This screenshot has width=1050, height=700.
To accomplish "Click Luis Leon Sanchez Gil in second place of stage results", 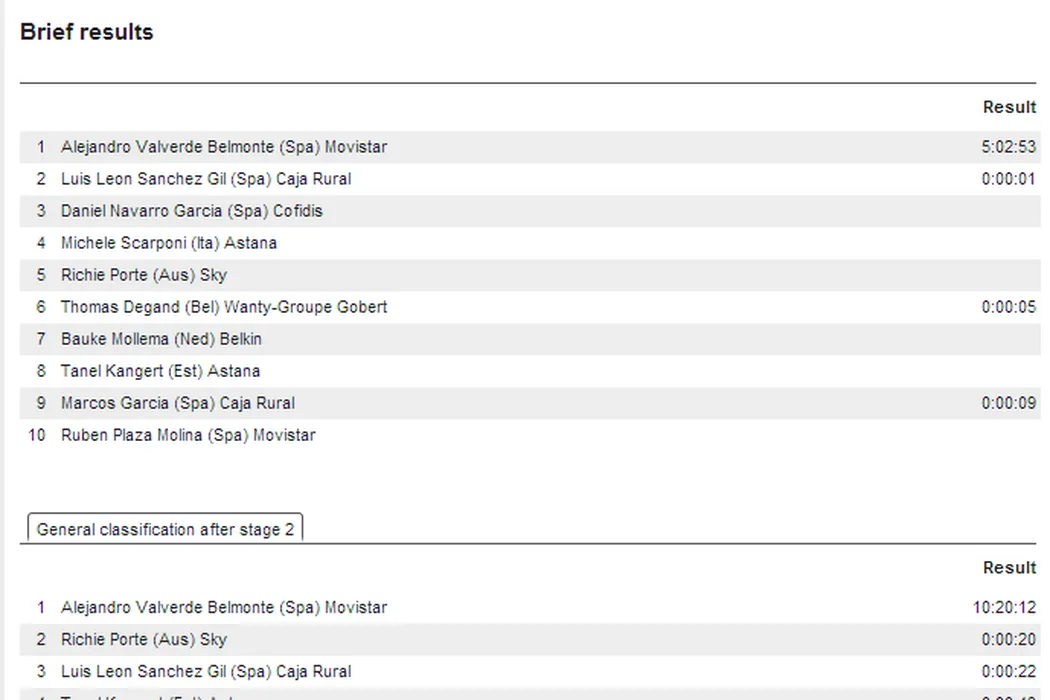I will 205,179.
